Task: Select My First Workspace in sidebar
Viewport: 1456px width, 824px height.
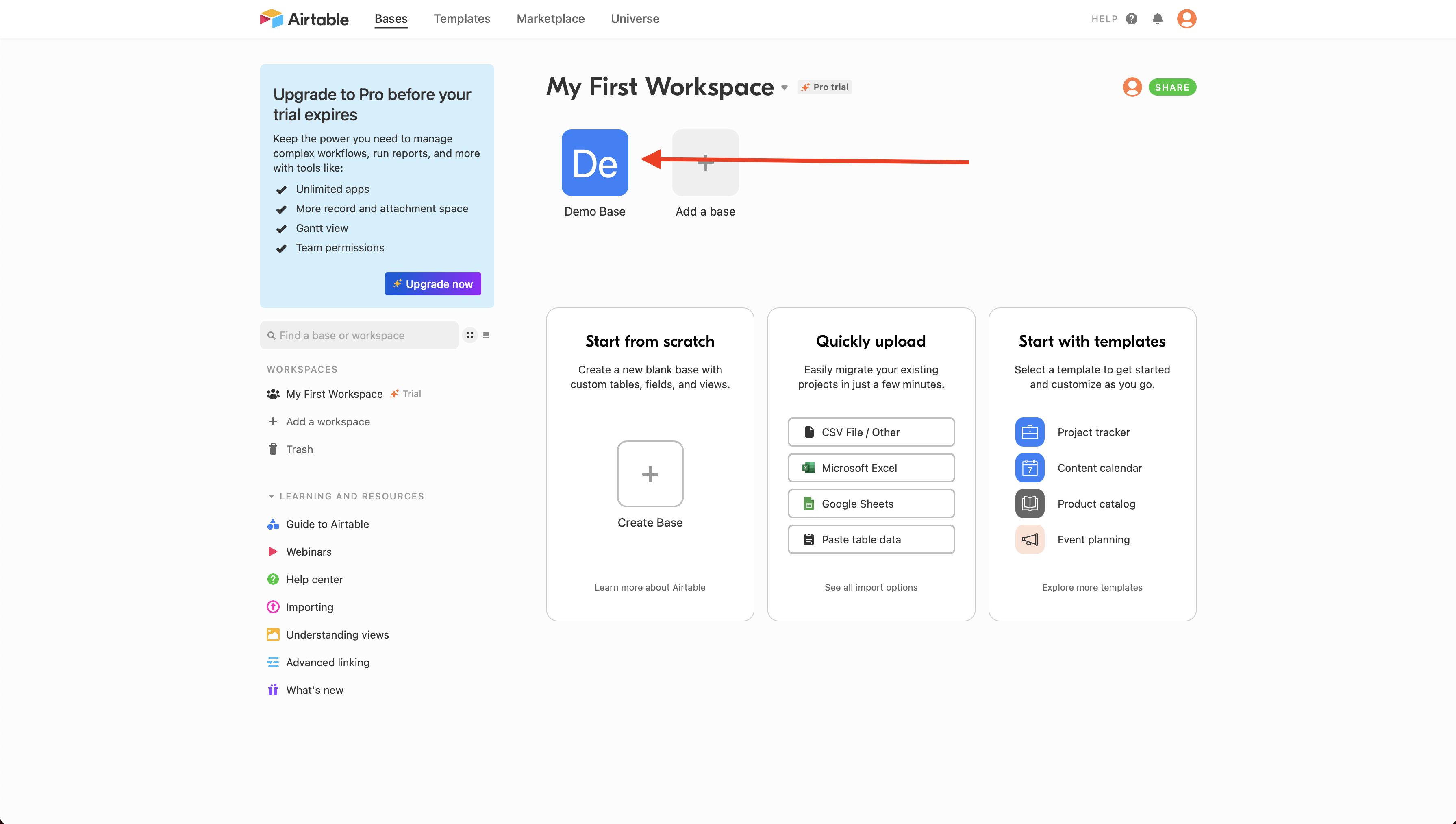Action: pyautogui.click(x=334, y=394)
